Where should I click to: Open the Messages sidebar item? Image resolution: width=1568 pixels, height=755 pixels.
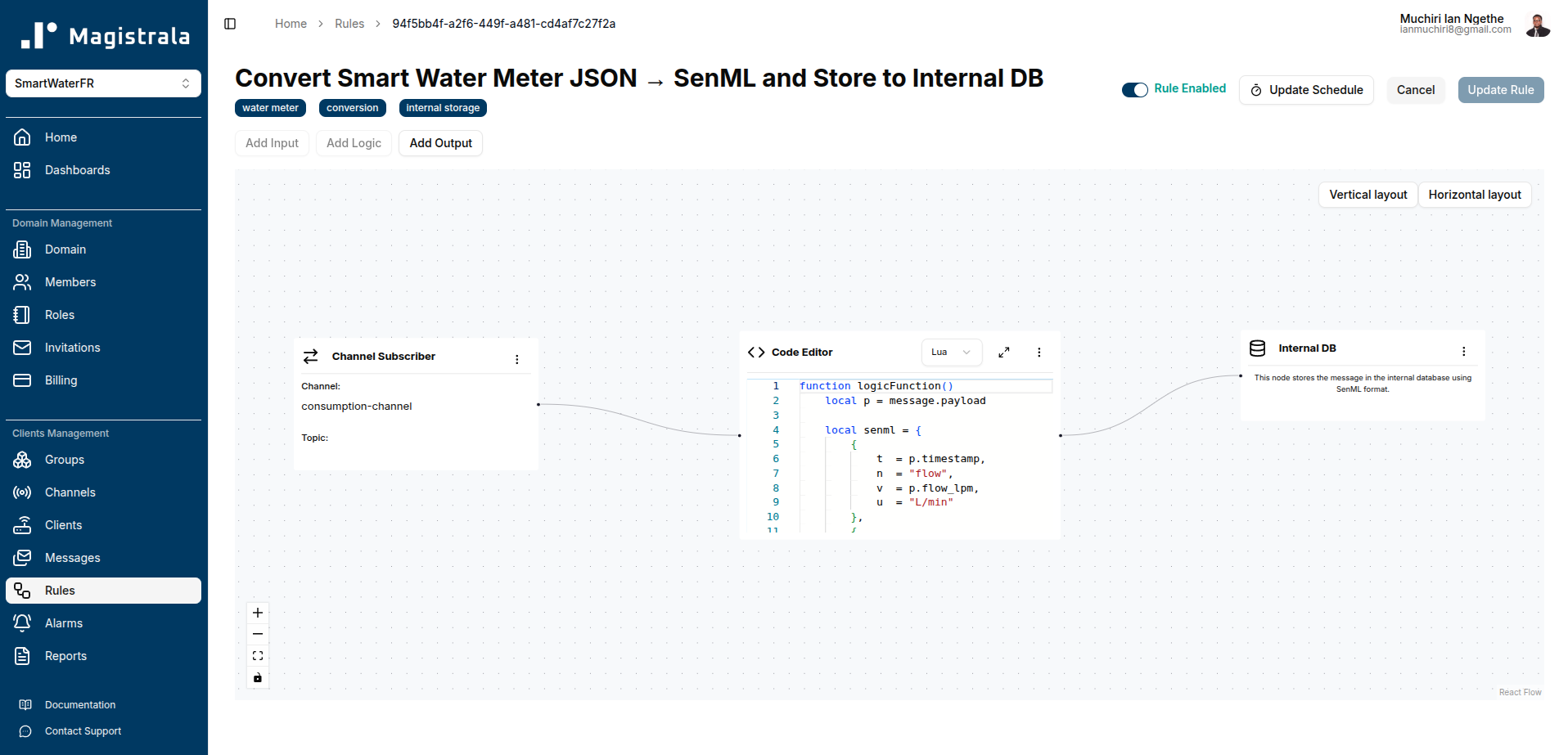72,558
